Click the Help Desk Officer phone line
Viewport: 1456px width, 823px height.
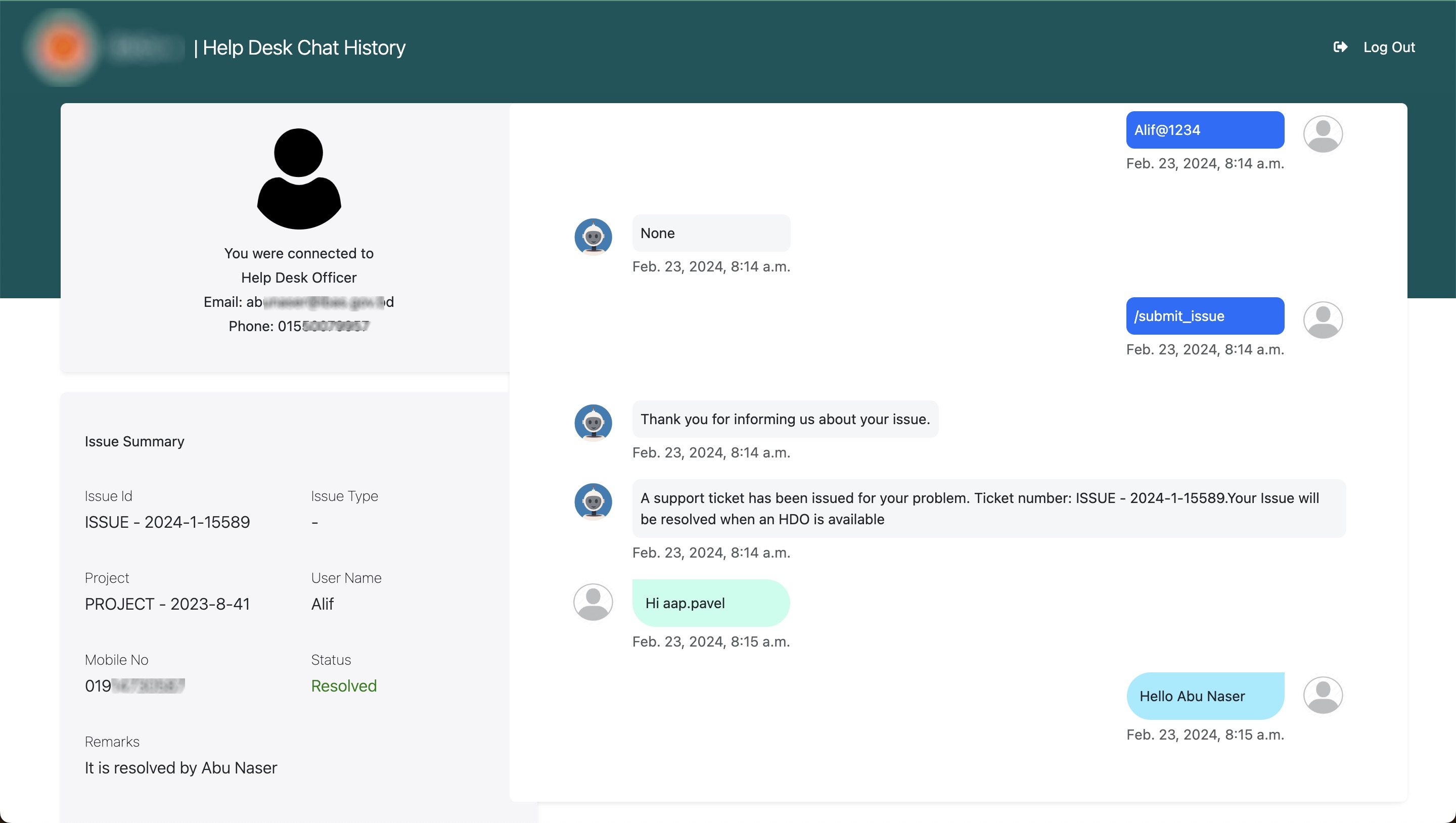click(298, 326)
